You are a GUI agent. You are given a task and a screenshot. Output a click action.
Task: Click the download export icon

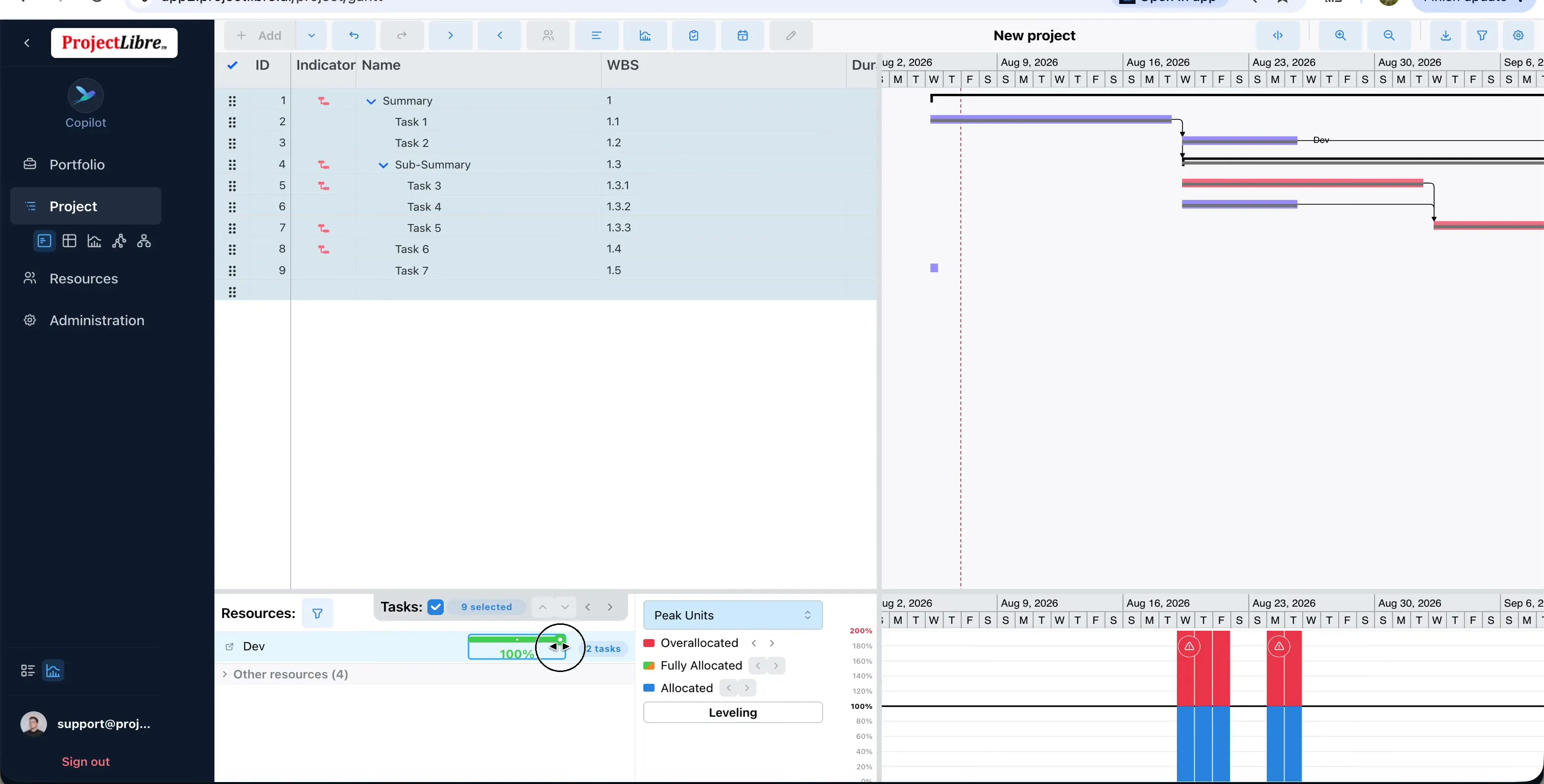coord(1446,35)
